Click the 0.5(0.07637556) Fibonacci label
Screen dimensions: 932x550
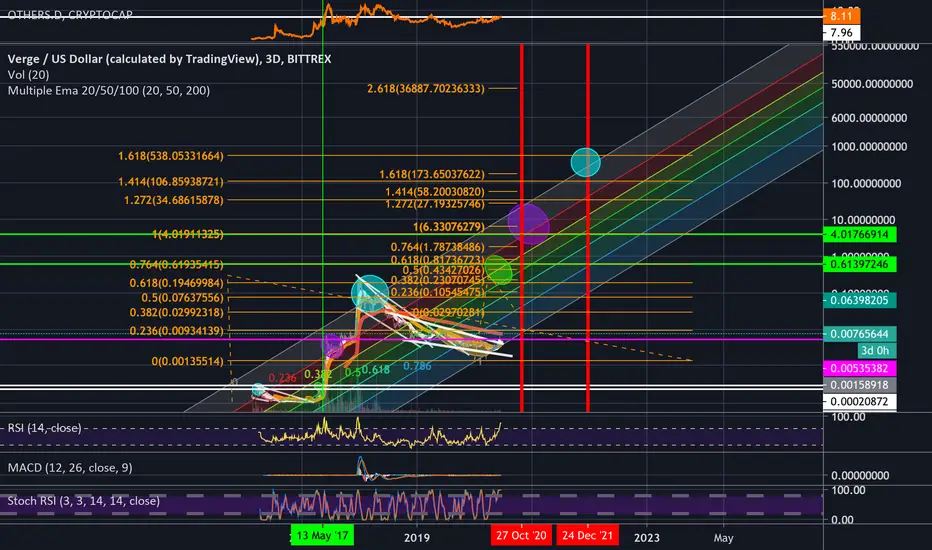point(182,297)
